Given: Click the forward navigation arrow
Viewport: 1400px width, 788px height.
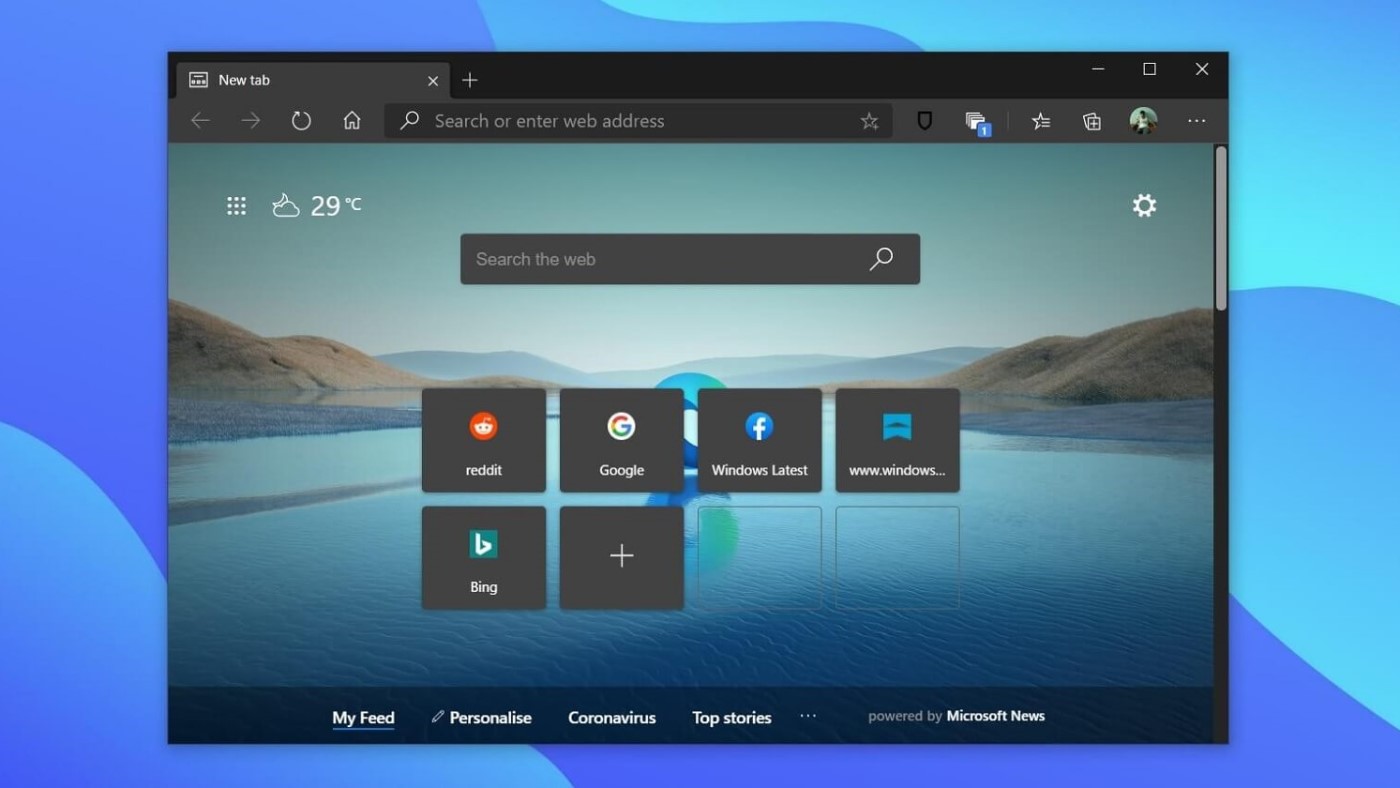Looking at the screenshot, I should (251, 121).
